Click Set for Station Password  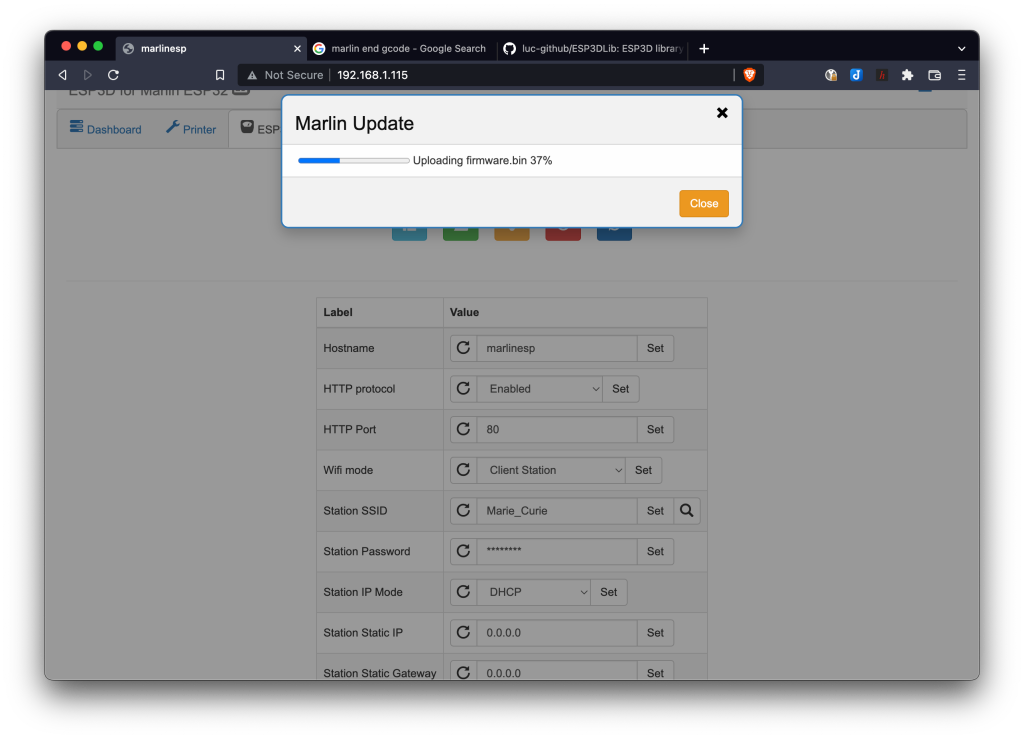click(655, 551)
